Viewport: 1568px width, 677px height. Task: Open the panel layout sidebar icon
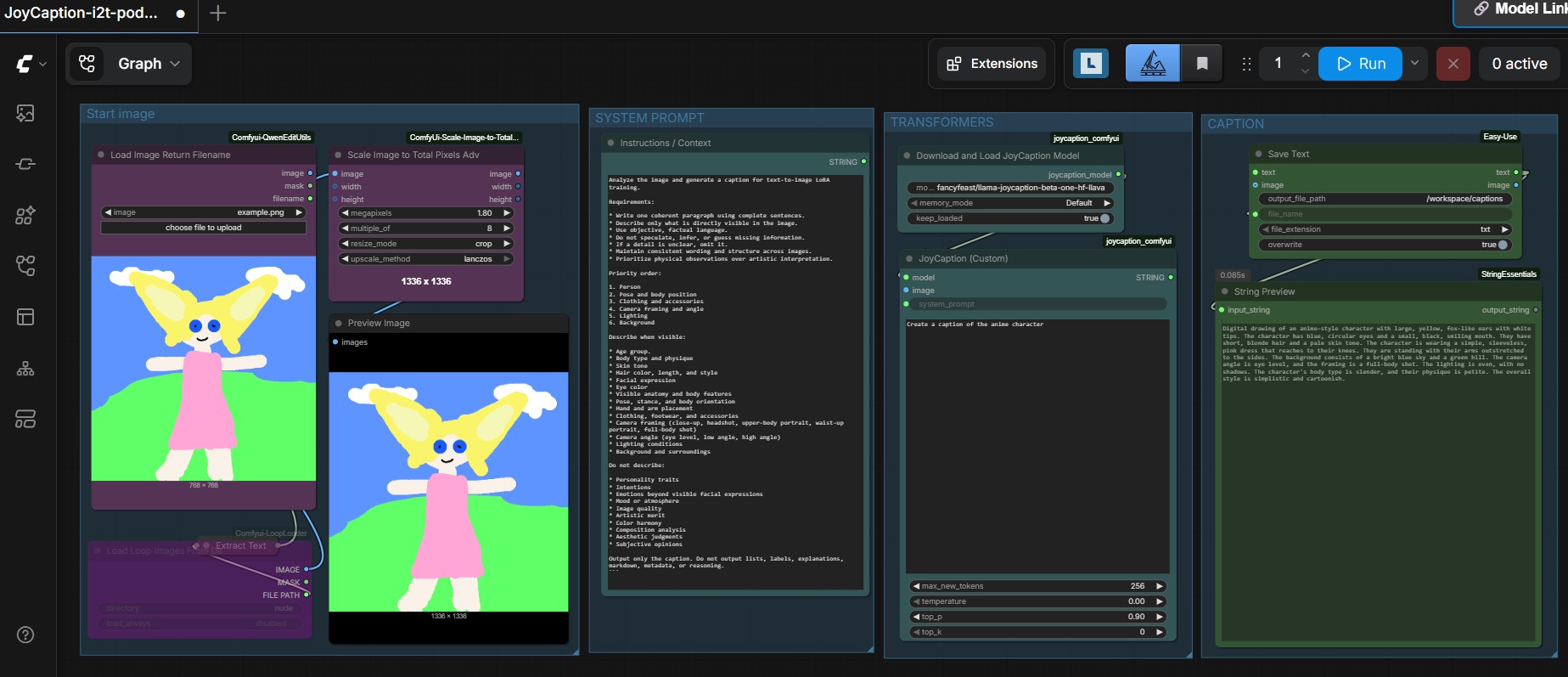tap(25, 317)
